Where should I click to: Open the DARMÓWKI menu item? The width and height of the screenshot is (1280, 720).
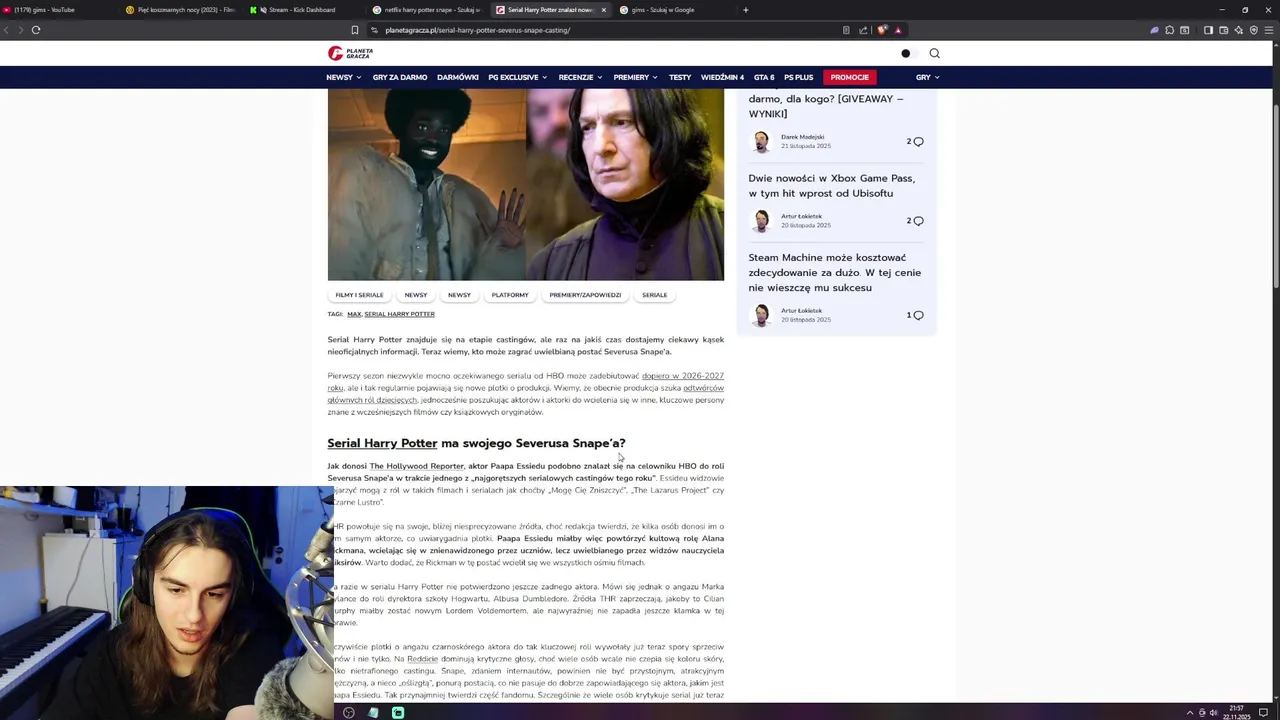coord(458,77)
